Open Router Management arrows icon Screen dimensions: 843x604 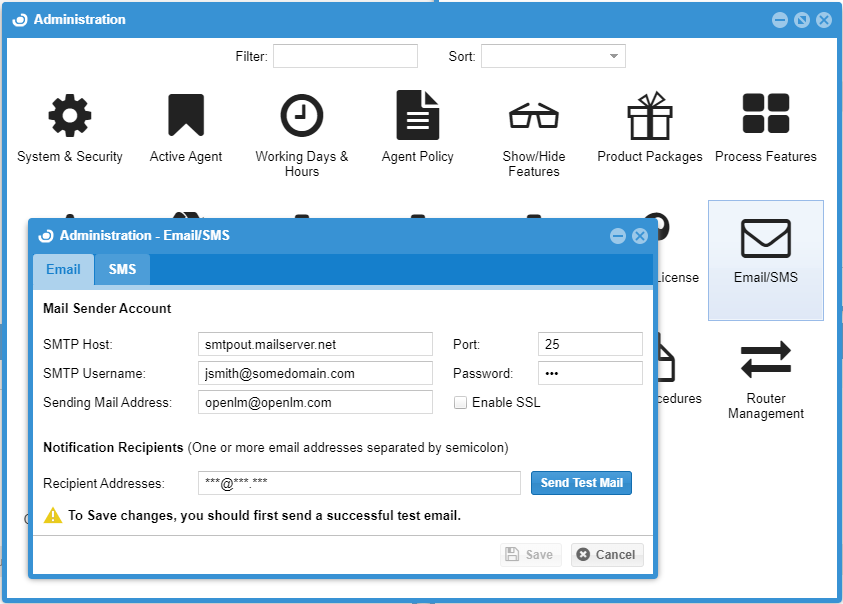click(765, 360)
